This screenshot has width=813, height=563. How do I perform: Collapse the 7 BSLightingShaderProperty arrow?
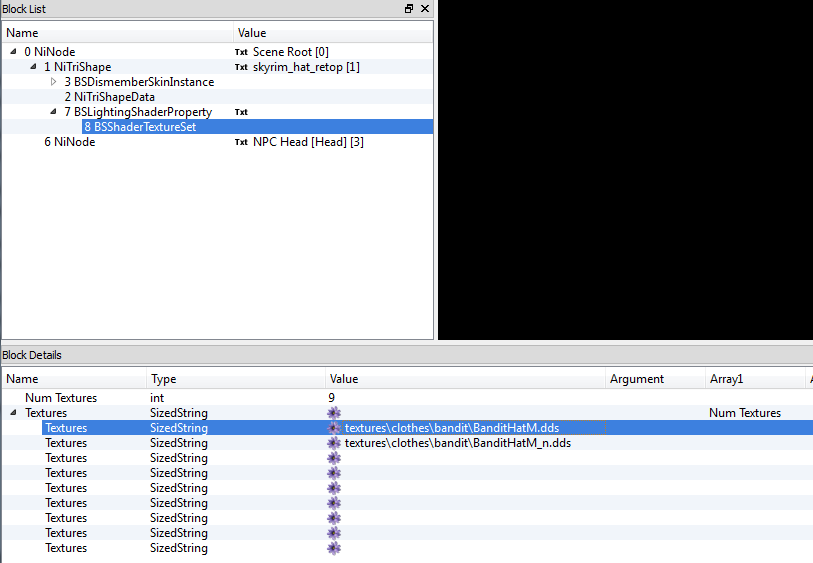pyautogui.click(x=53, y=111)
